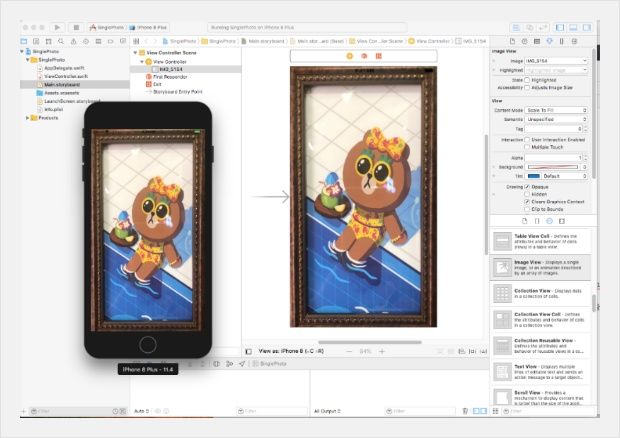This screenshot has width=620, height=438.
Task: Toggle the document outline button
Action: click(249, 351)
